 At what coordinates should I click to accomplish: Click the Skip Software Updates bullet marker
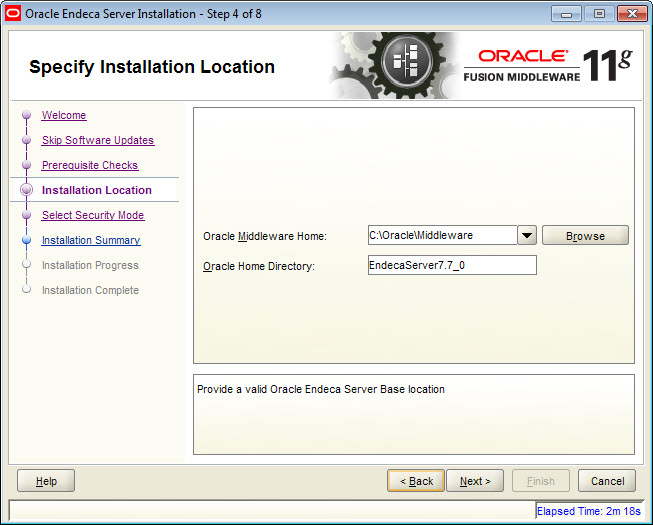[27, 139]
